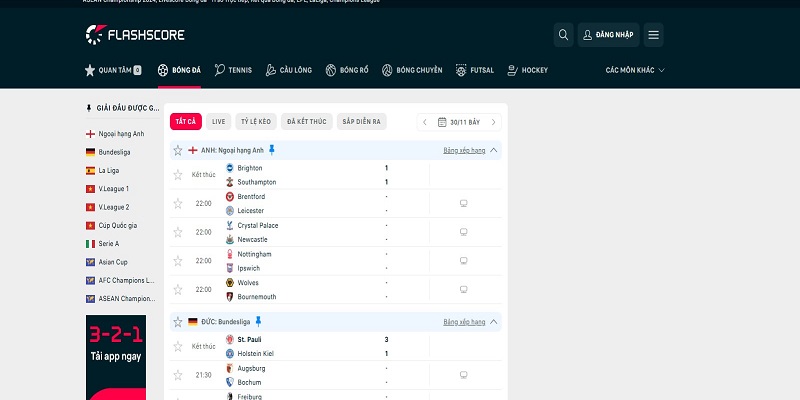The height and width of the screenshot is (400, 800).
Task: Click TV icon for Wolves vs Bournemouth
Action: coord(463,289)
